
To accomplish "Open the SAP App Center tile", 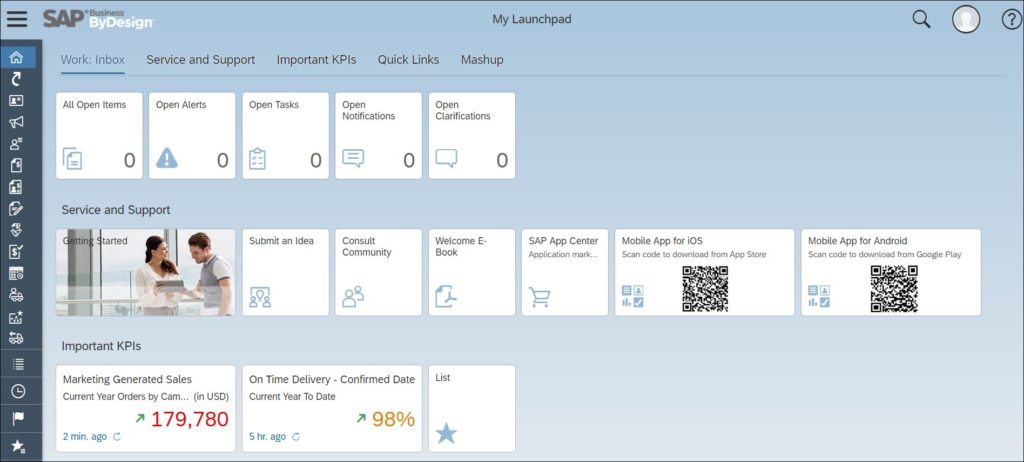I will click(565, 272).
